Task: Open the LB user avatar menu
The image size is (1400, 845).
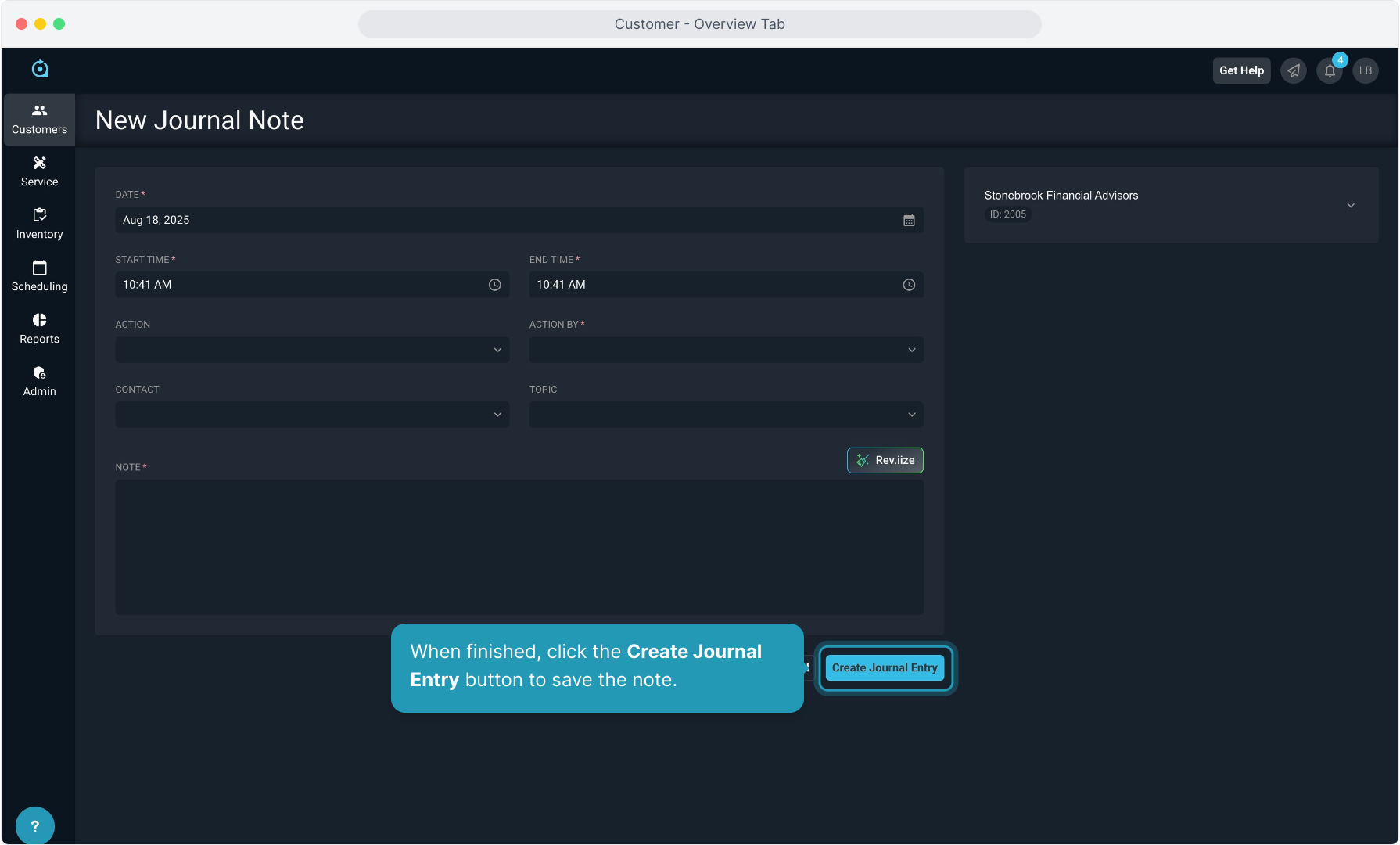Action: pyautogui.click(x=1366, y=71)
